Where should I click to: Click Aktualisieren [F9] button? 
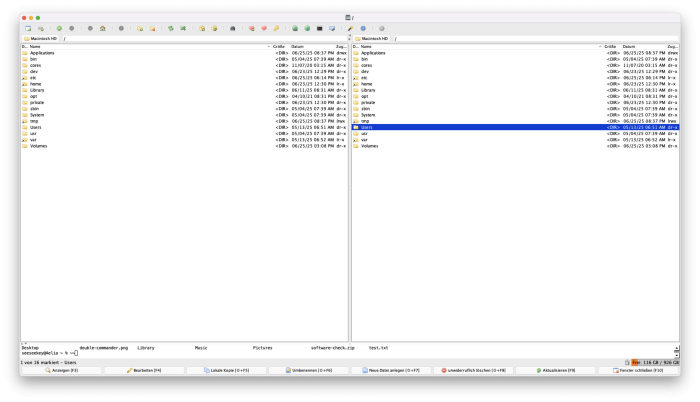point(556,370)
